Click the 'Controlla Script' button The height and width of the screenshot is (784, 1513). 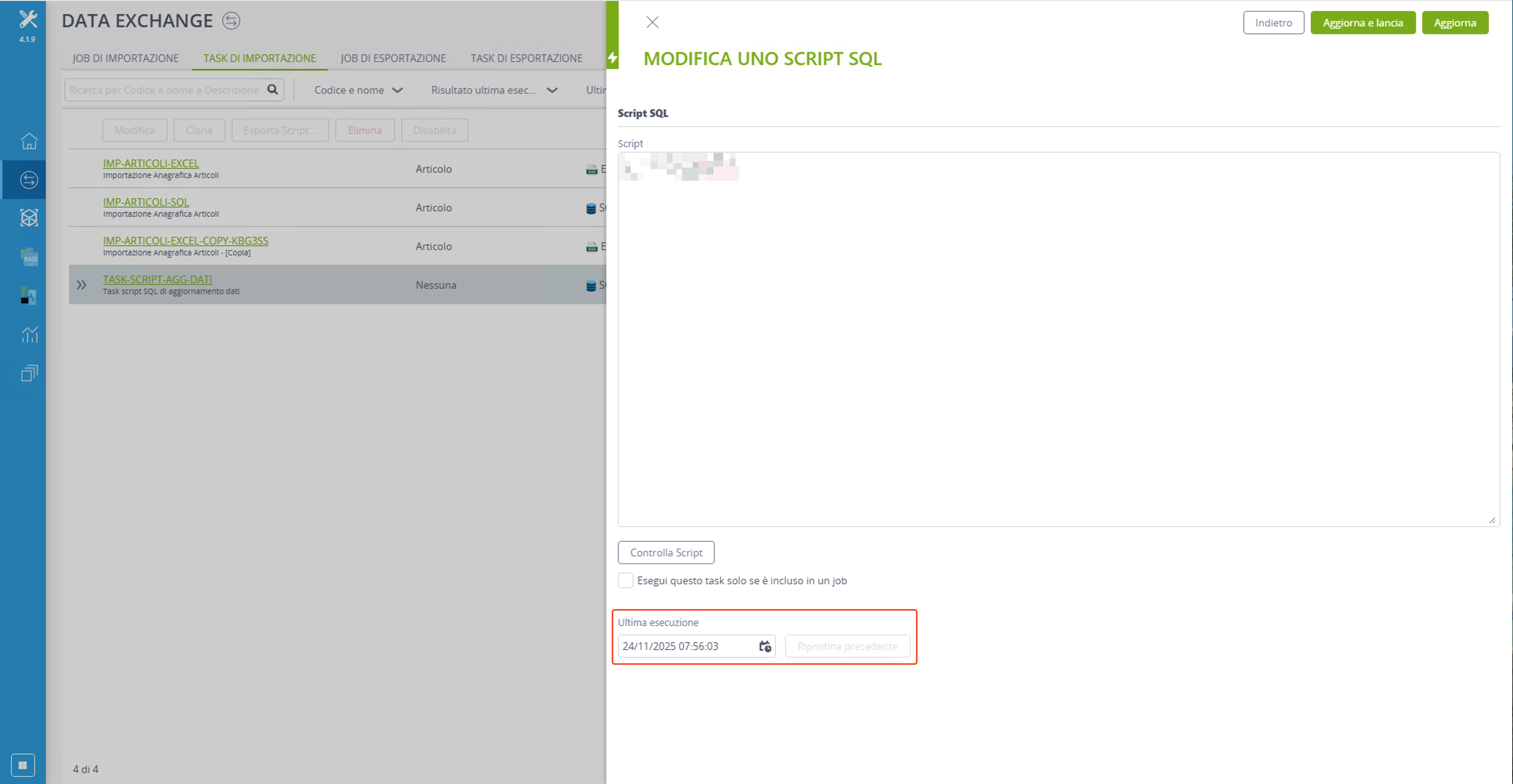coord(666,552)
